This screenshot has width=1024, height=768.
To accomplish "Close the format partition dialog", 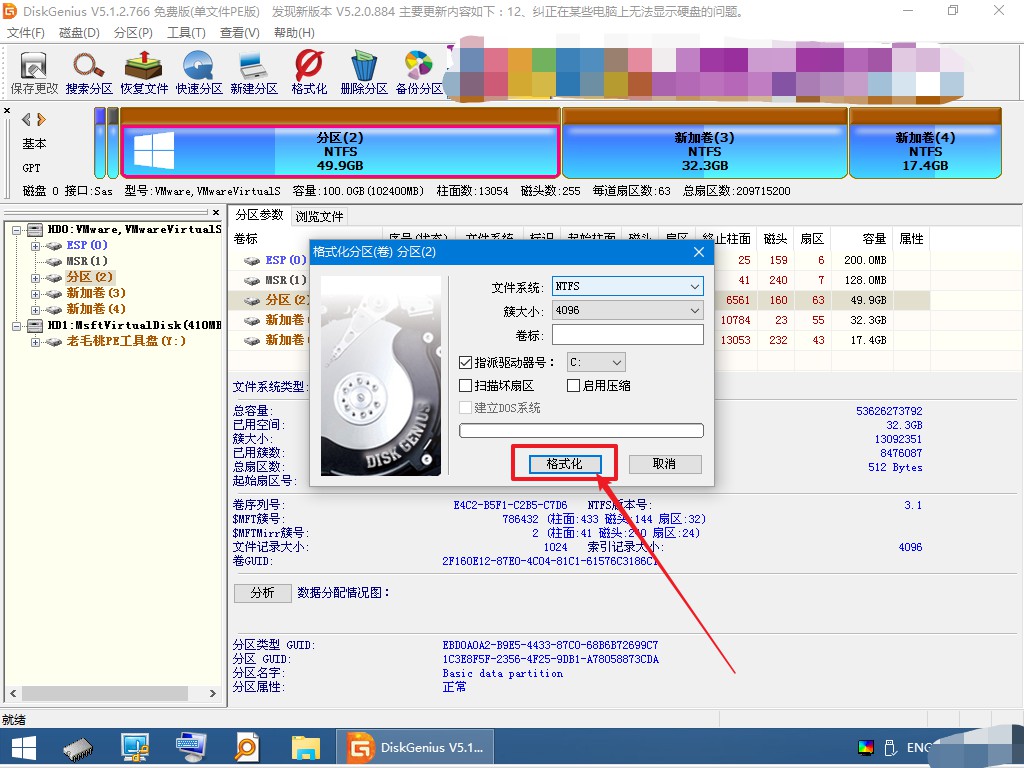I will click(699, 252).
